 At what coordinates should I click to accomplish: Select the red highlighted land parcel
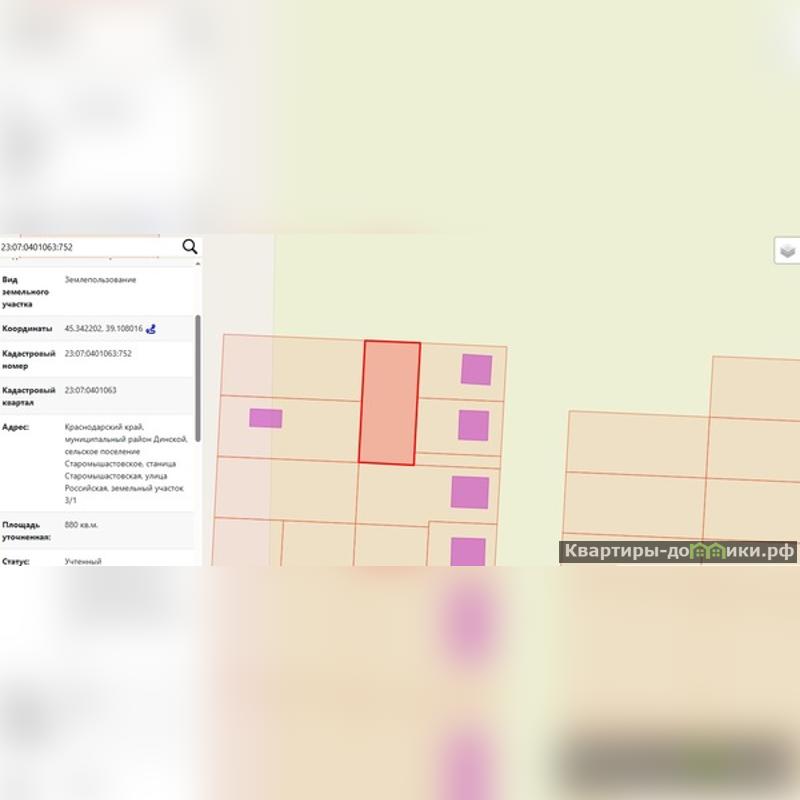coord(389,403)
